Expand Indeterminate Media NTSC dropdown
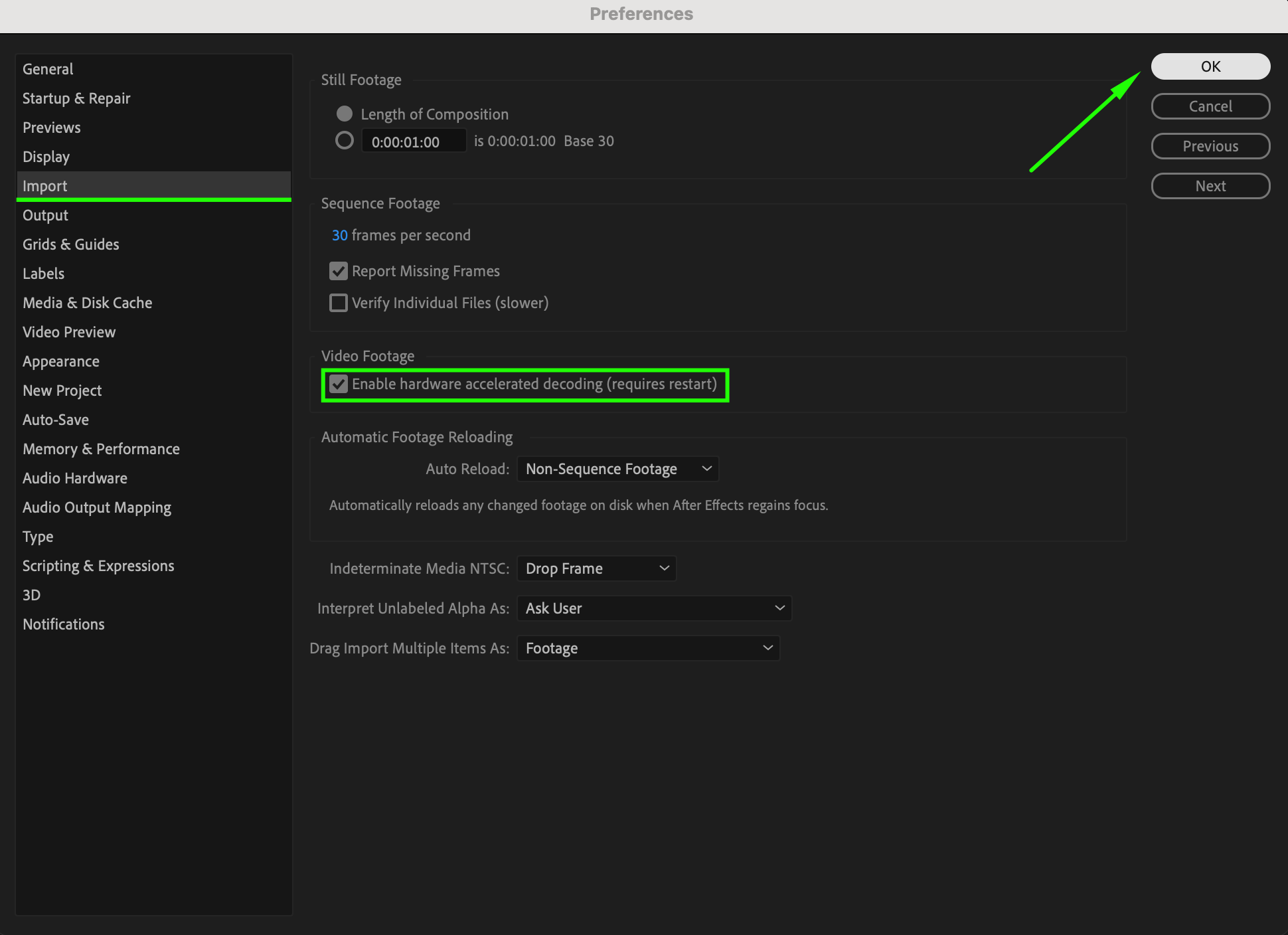 pyautogui.click(x=596, y=568)
